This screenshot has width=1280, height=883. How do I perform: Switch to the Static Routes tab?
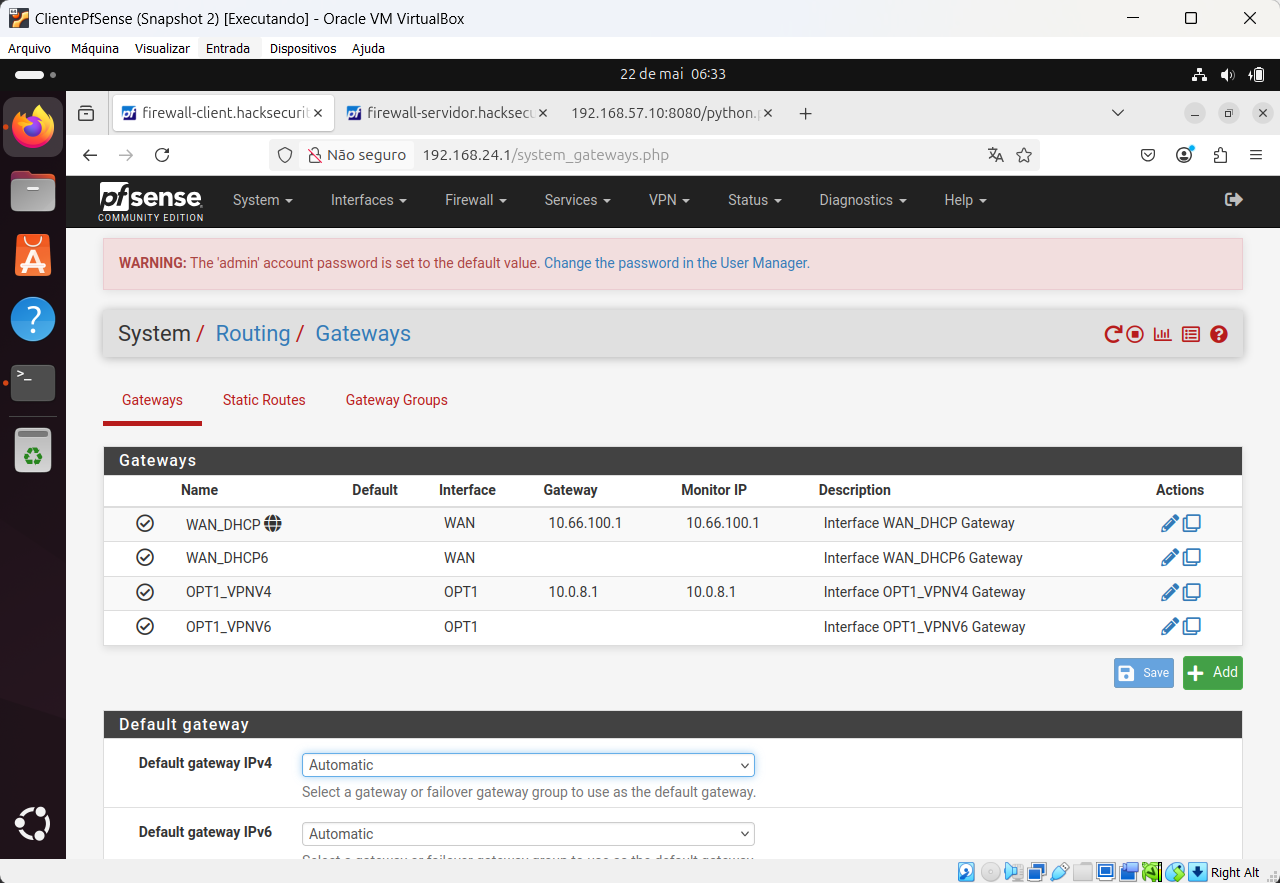(x=264, y=400)
